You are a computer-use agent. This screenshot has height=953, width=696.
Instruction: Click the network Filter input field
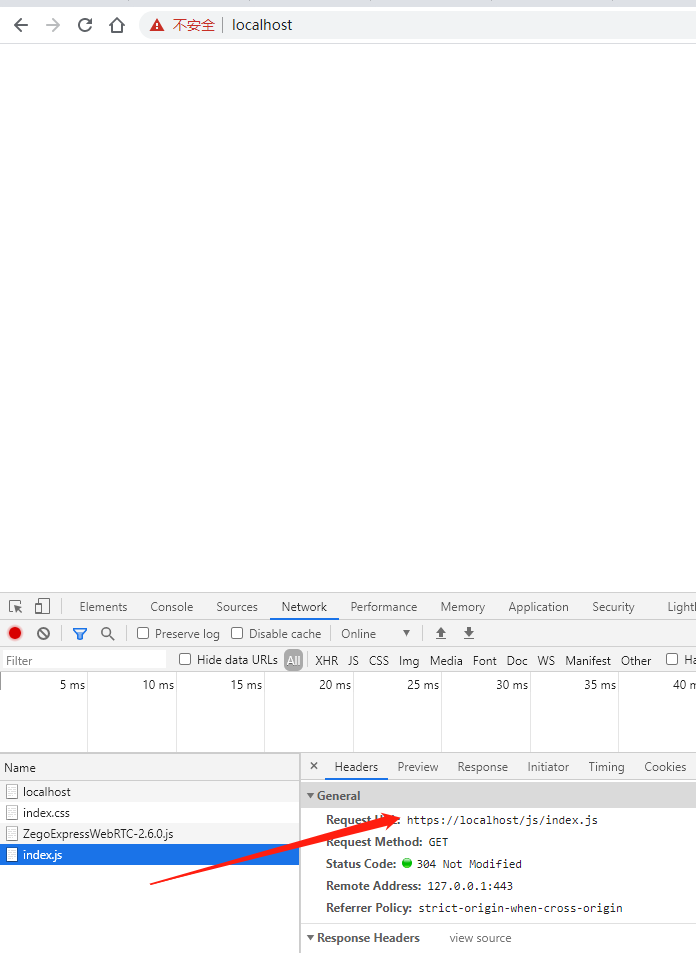[84, 660]
